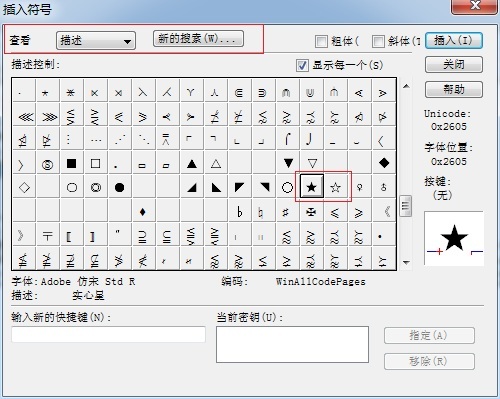Image resolution: width=500 pixels, height=399 pixels.
Task: Click the symbol grid scrollbar thumb
Action: 406,206
